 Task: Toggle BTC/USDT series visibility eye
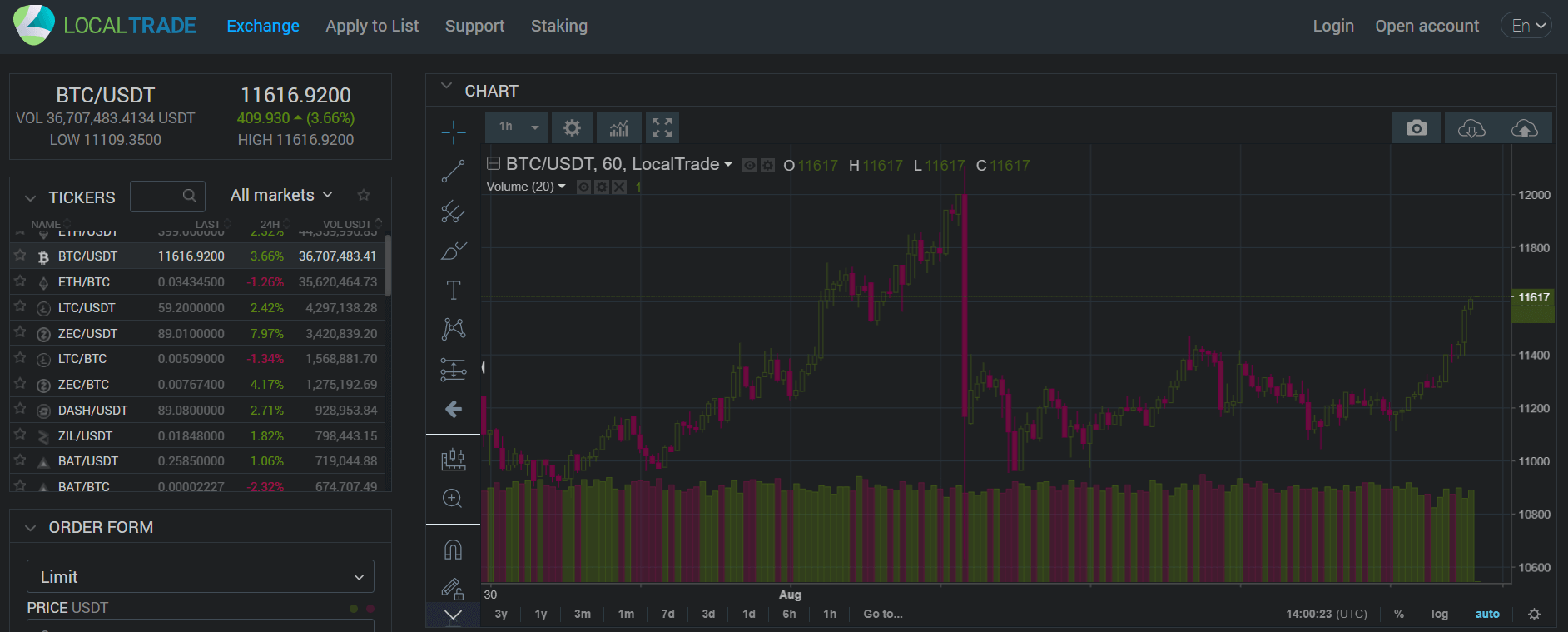(x=750, y=166)
